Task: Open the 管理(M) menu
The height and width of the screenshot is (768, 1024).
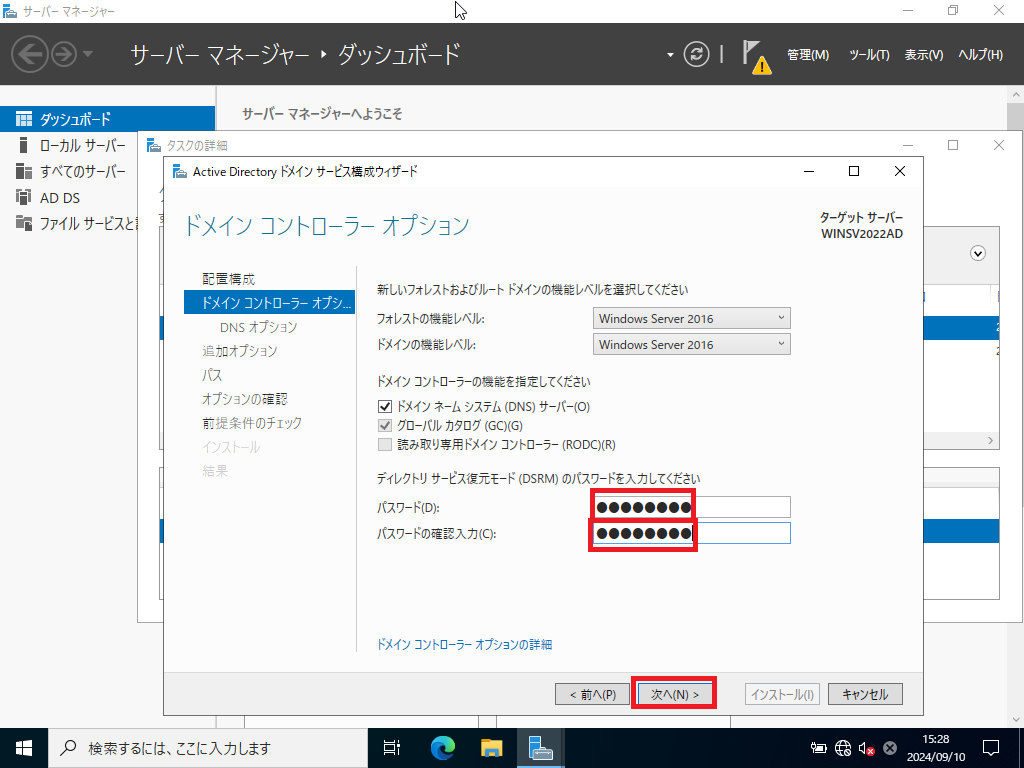Action: click(x=808, y=55)
